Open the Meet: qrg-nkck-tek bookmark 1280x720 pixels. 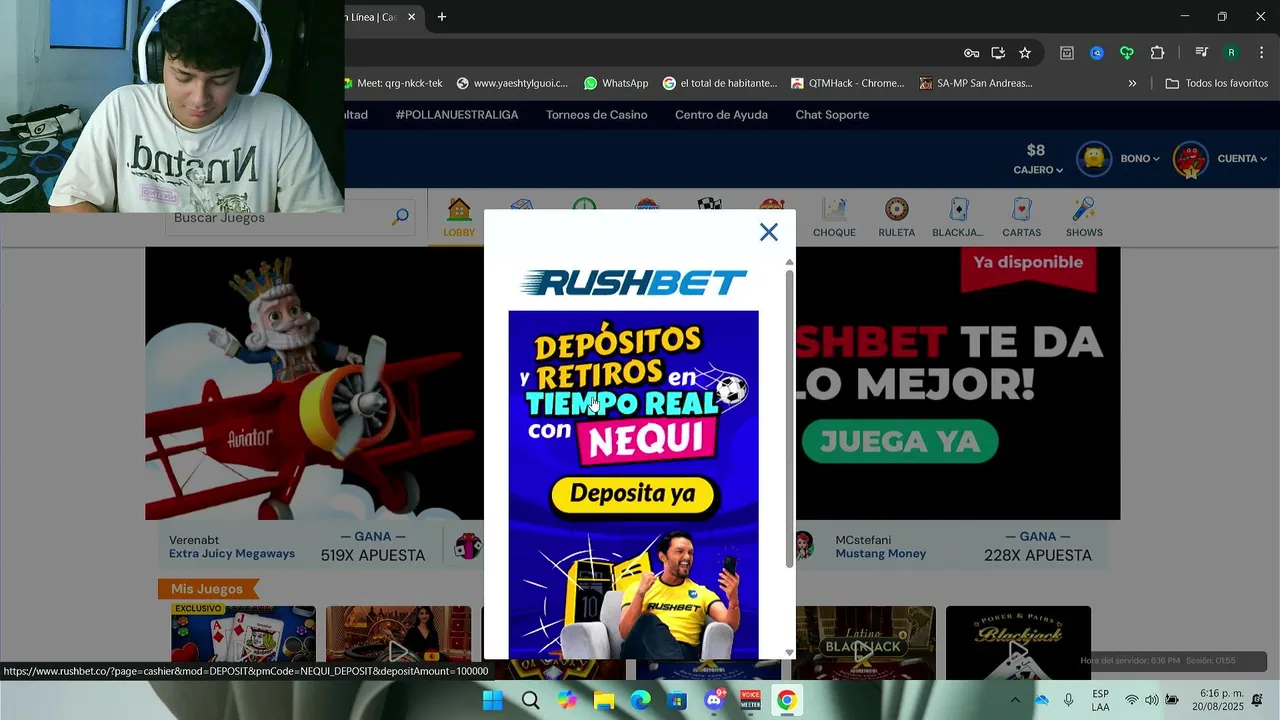394,83
